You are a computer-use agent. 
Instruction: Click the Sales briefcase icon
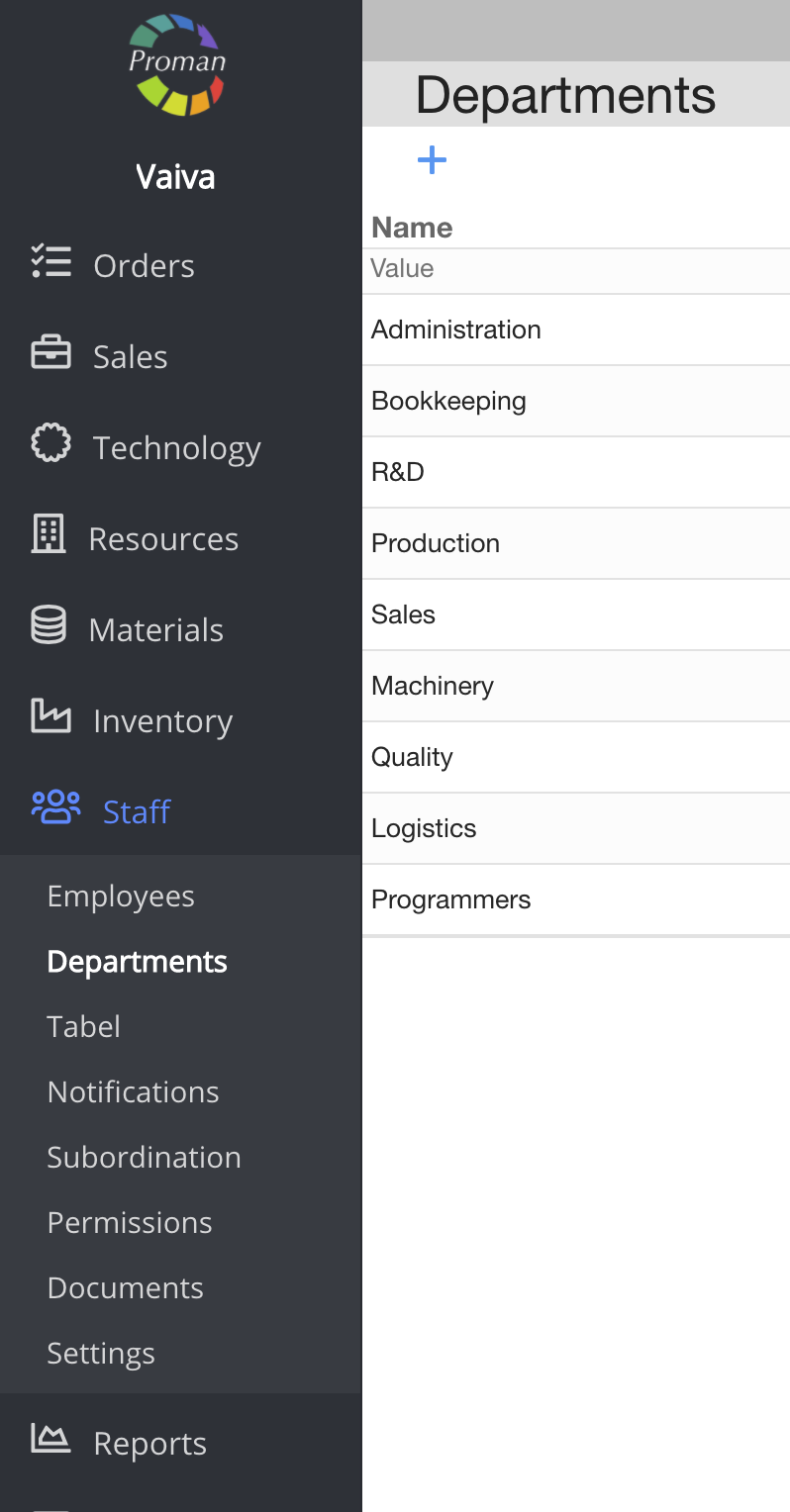(x=50, y=354)
